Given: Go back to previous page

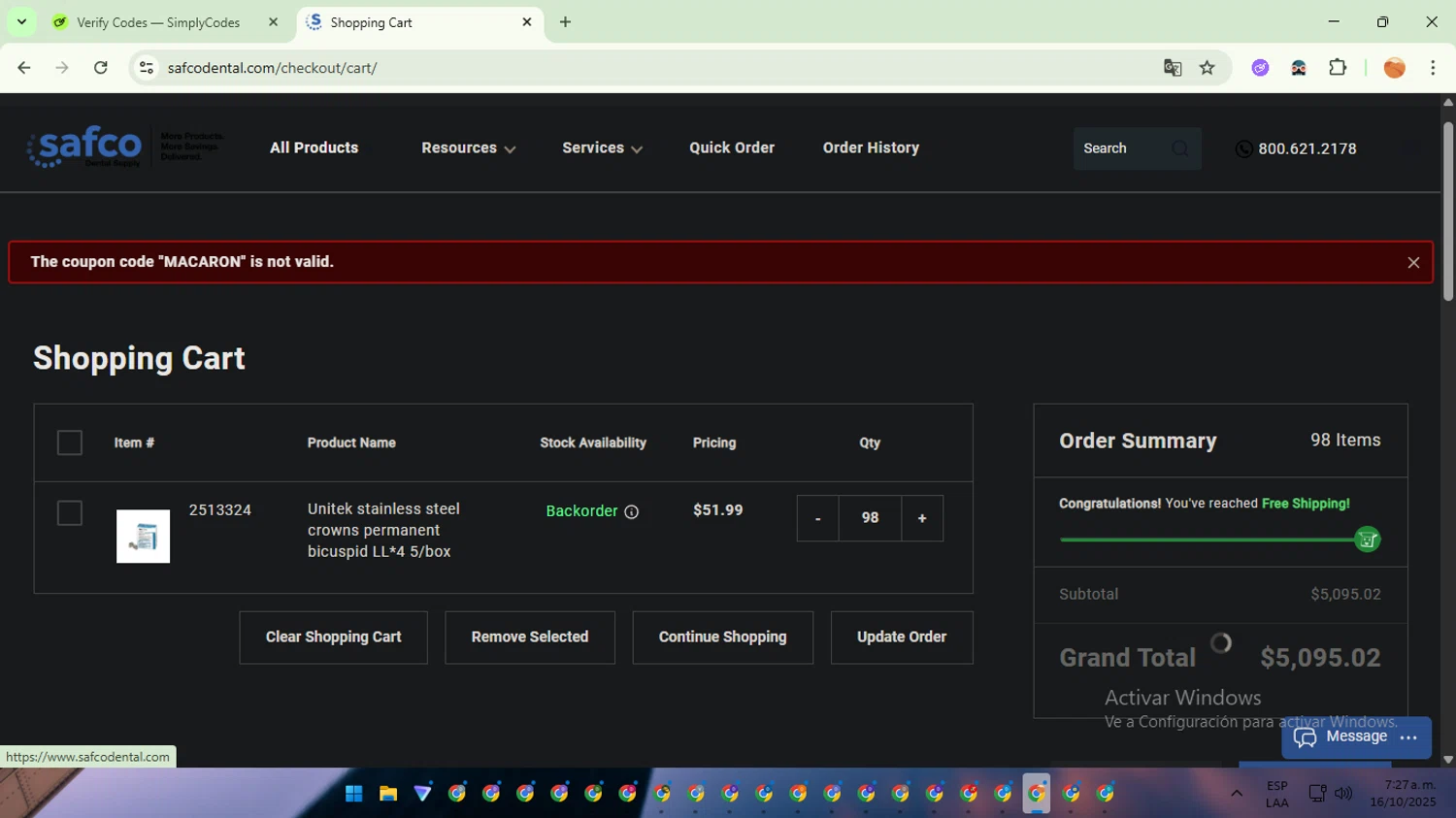Looking at the screenshot, I should coord(24,68).
